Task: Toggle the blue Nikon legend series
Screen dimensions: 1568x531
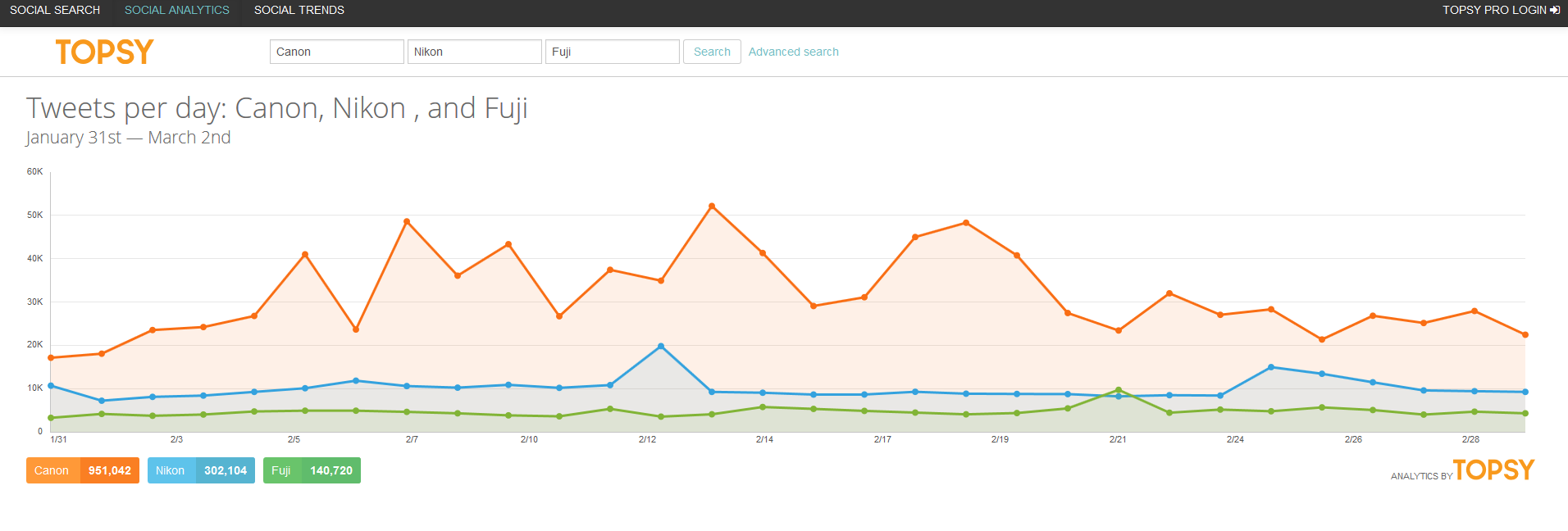Action: coord(201,470)
